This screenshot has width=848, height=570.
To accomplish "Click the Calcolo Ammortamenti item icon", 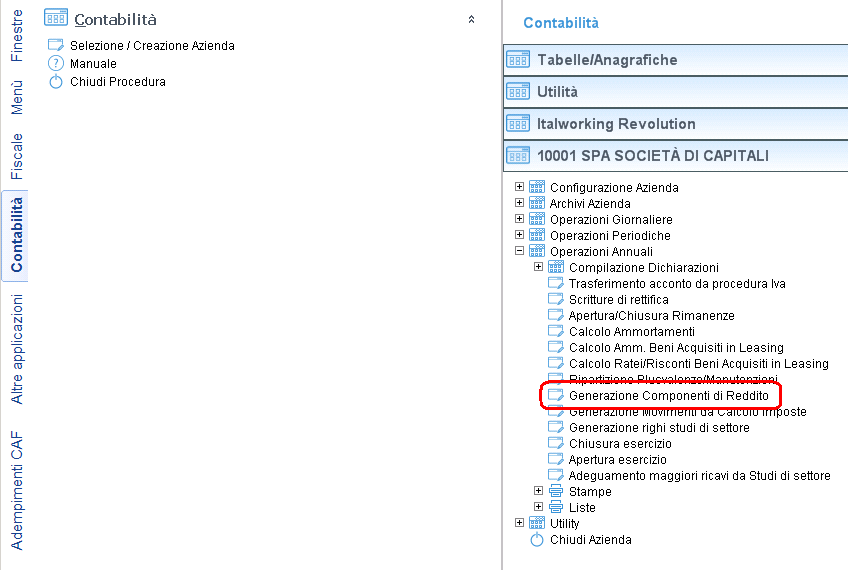I will point(556,331).
